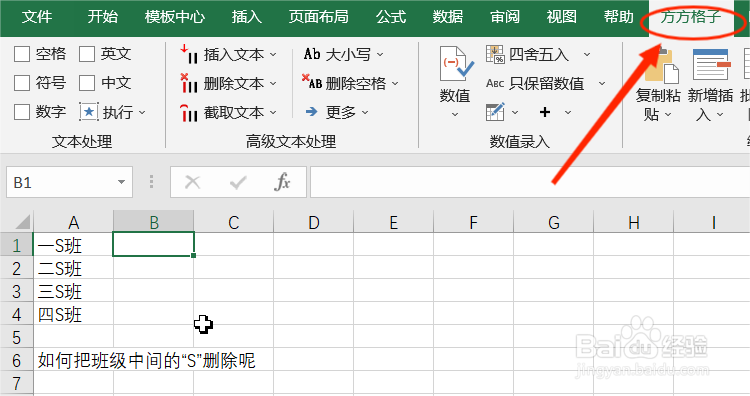The height and width of the screenshot is (396, 750).
Task: Open the 方方格子 tab
Action: pyautogui.click(x=690, y=17)
